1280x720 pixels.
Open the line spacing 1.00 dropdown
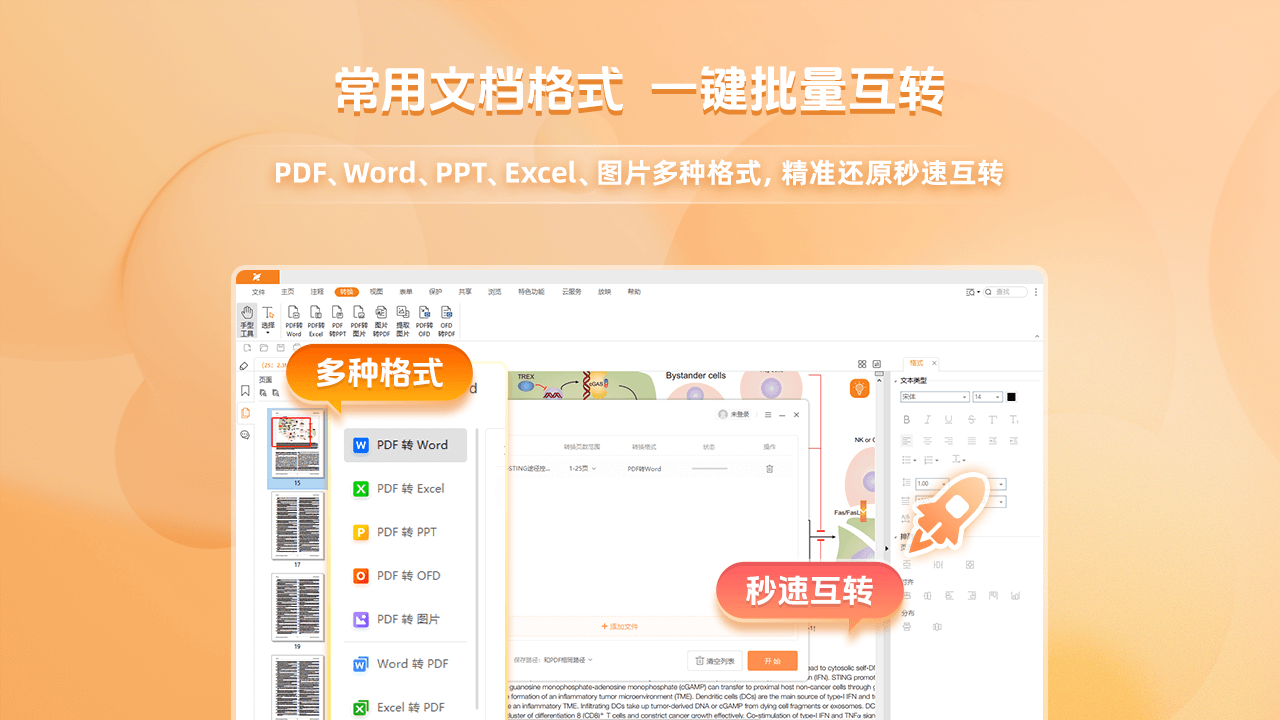932,484
